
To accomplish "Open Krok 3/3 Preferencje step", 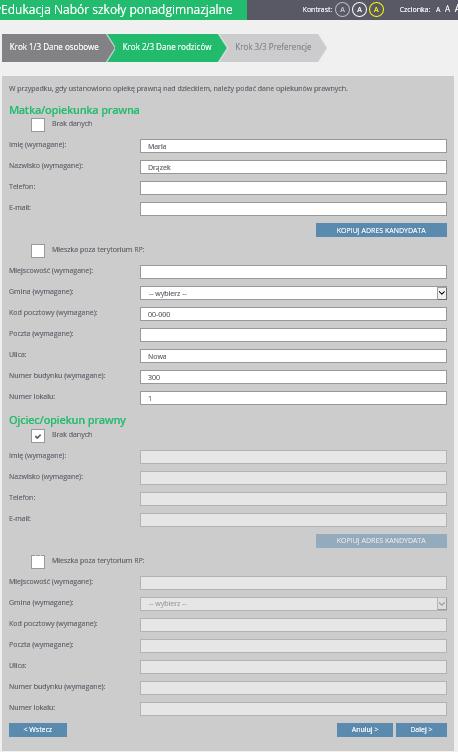I will coord(273,47).
